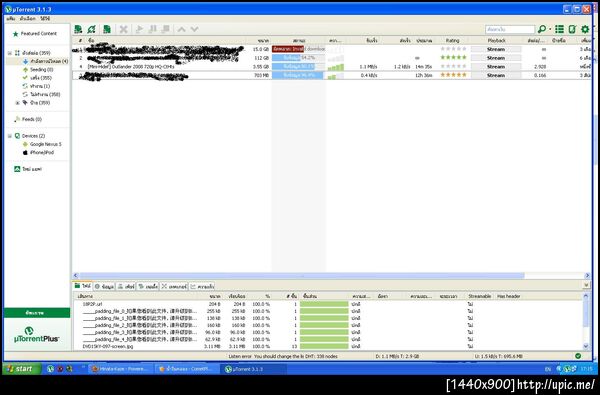Open the first menu in menu bar
Image resolution: width=600 pixels, height=395 pixels.
(x=11, y=18)
